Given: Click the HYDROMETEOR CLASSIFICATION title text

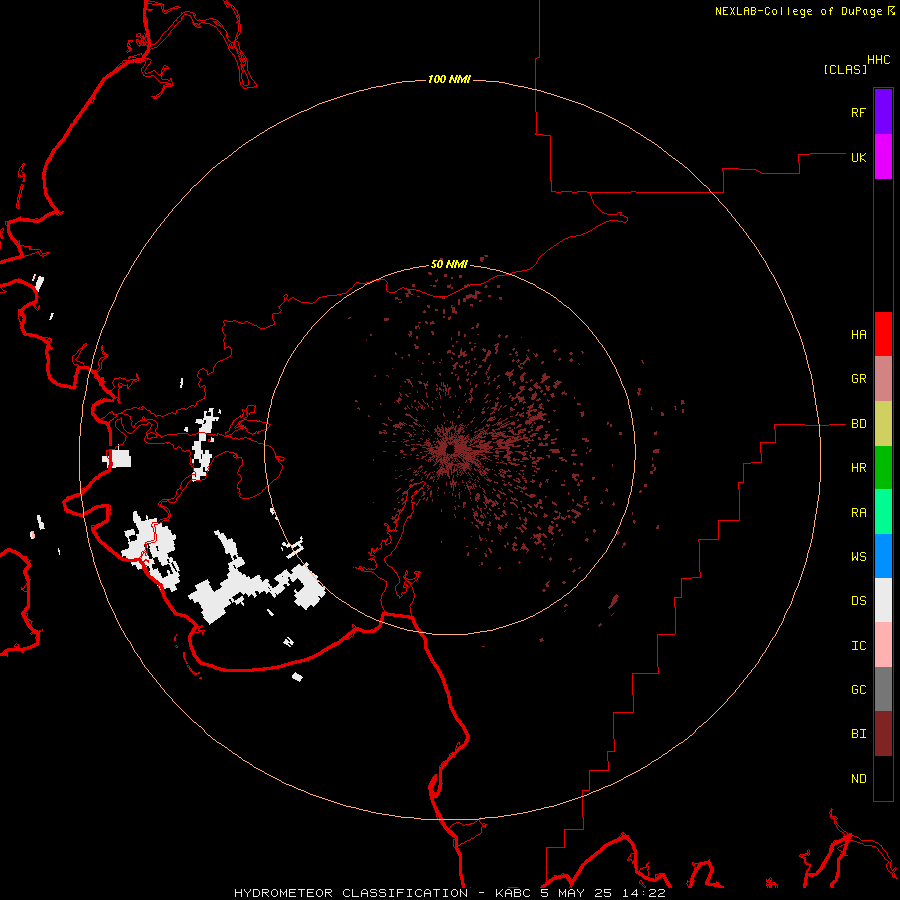Looking at the screenshot, I should tap(351, 893).
